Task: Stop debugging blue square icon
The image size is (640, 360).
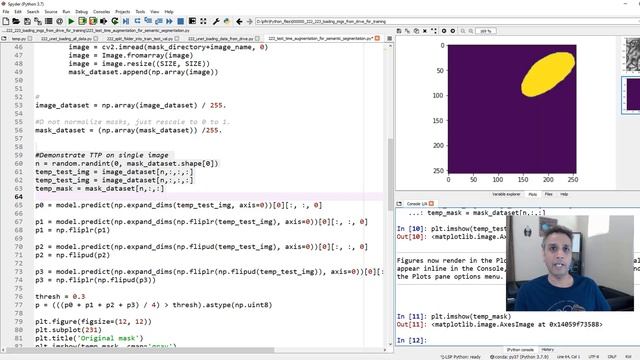Action: 180,21
